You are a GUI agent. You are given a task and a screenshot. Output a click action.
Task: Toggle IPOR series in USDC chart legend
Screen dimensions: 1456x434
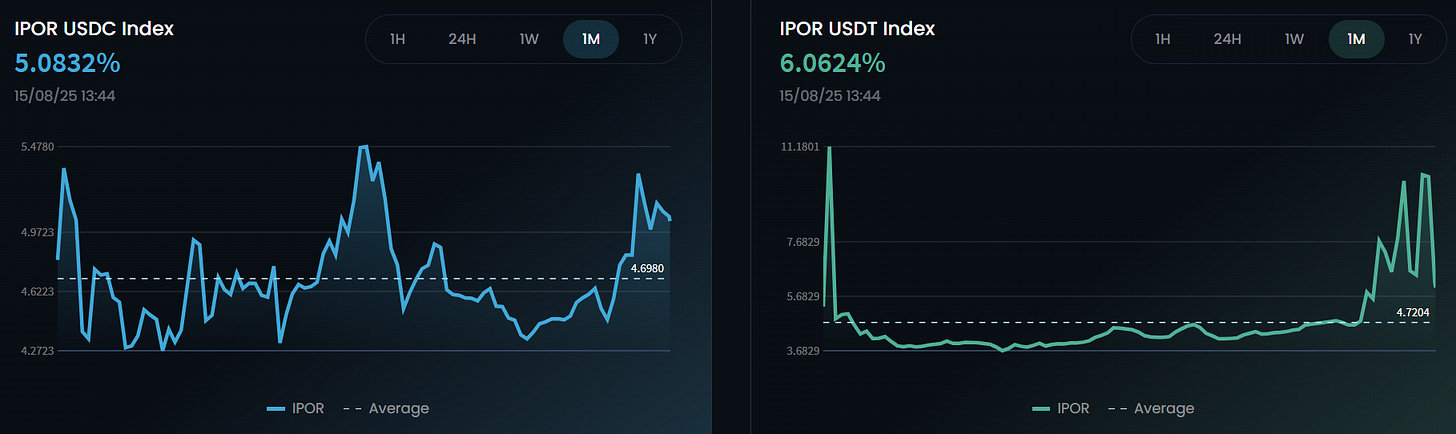pos(296,408)
